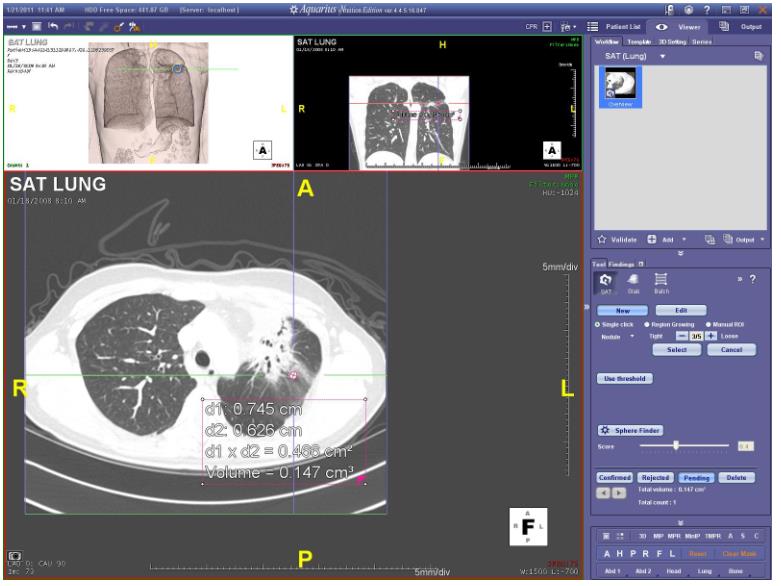Adjust the Score slider handle
This screenshot has width=781, height=586.
pos(677,445)
